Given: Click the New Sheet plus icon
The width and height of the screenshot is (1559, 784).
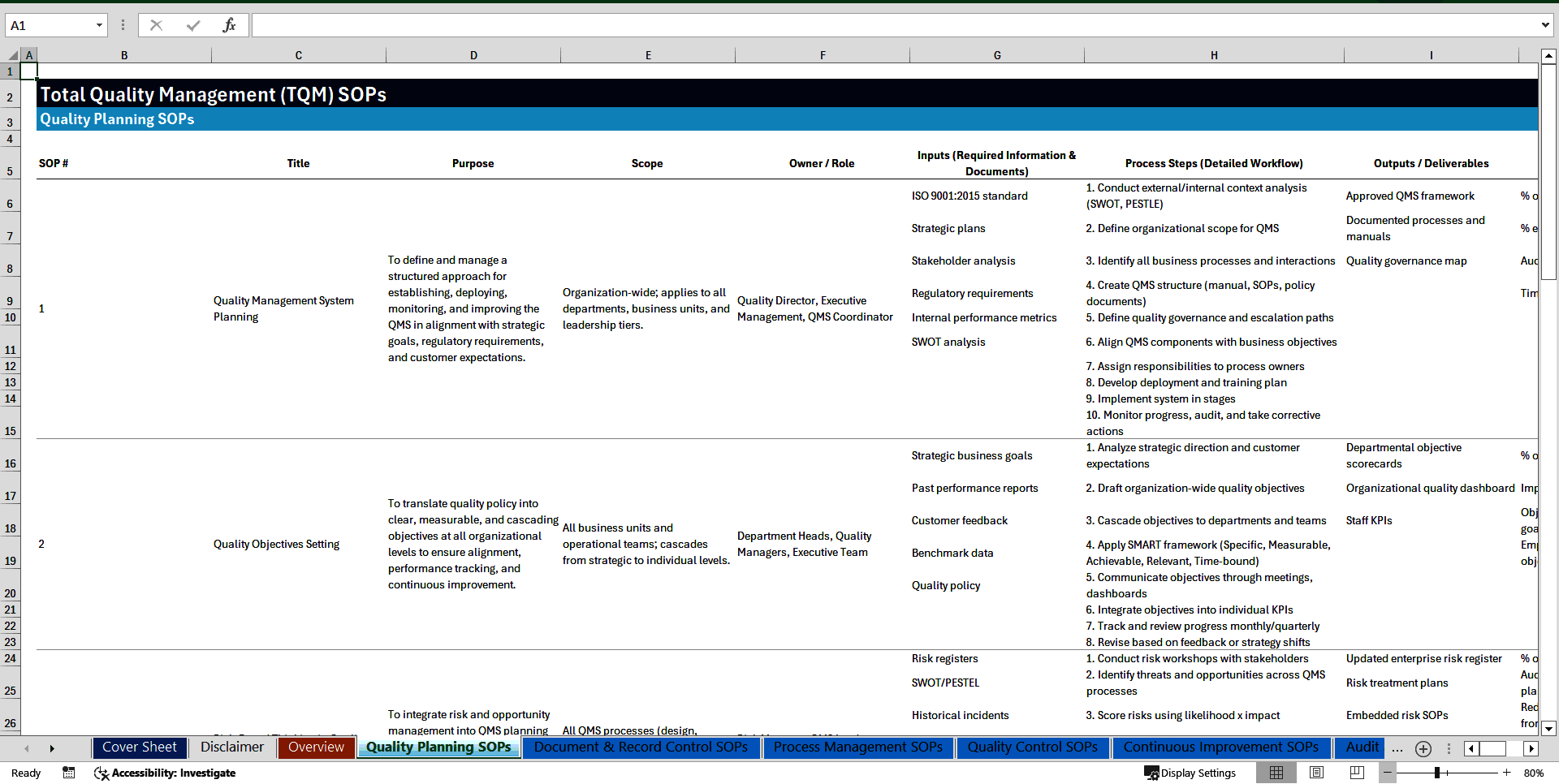Looking at the screenshot, I should click(x=1423, y=748).
